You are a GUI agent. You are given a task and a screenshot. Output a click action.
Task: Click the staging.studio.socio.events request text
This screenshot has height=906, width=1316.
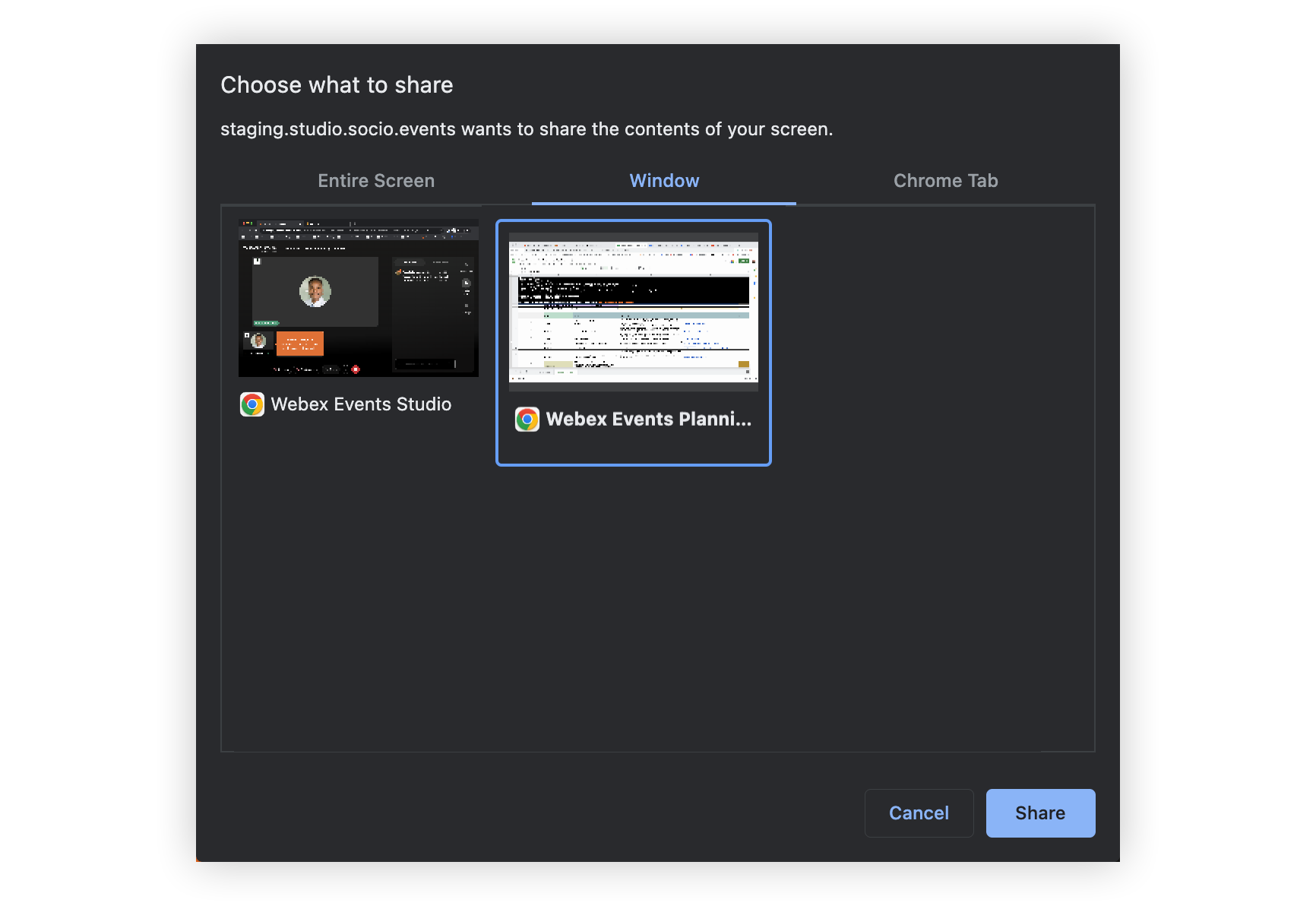(x=527, y=129)
